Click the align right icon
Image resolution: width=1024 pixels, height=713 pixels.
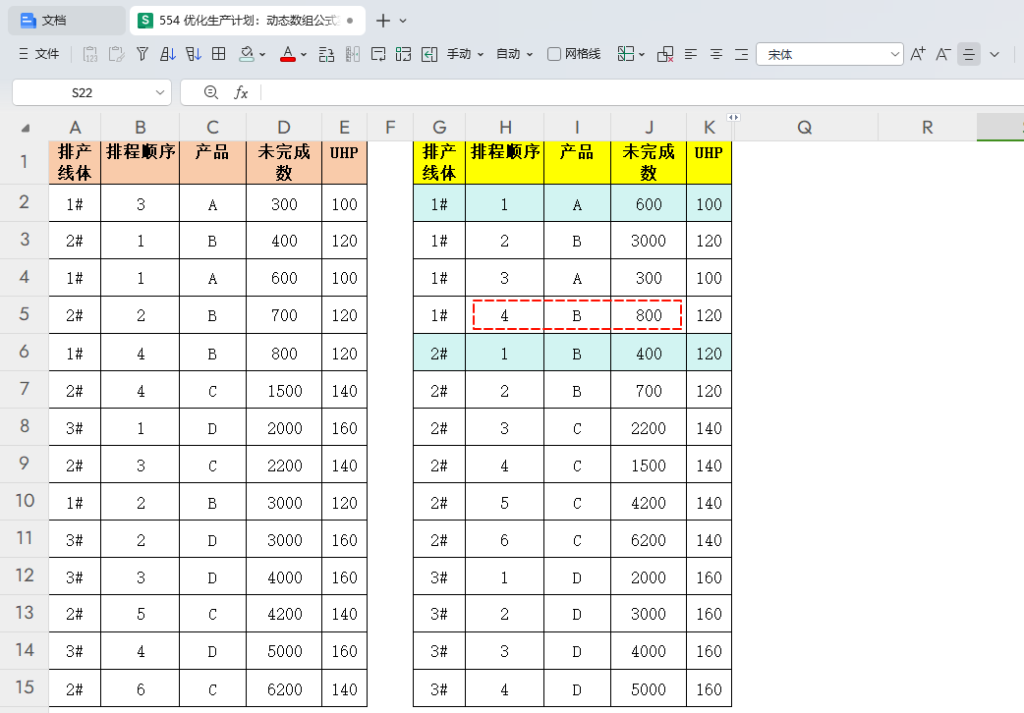pos(742,54)
